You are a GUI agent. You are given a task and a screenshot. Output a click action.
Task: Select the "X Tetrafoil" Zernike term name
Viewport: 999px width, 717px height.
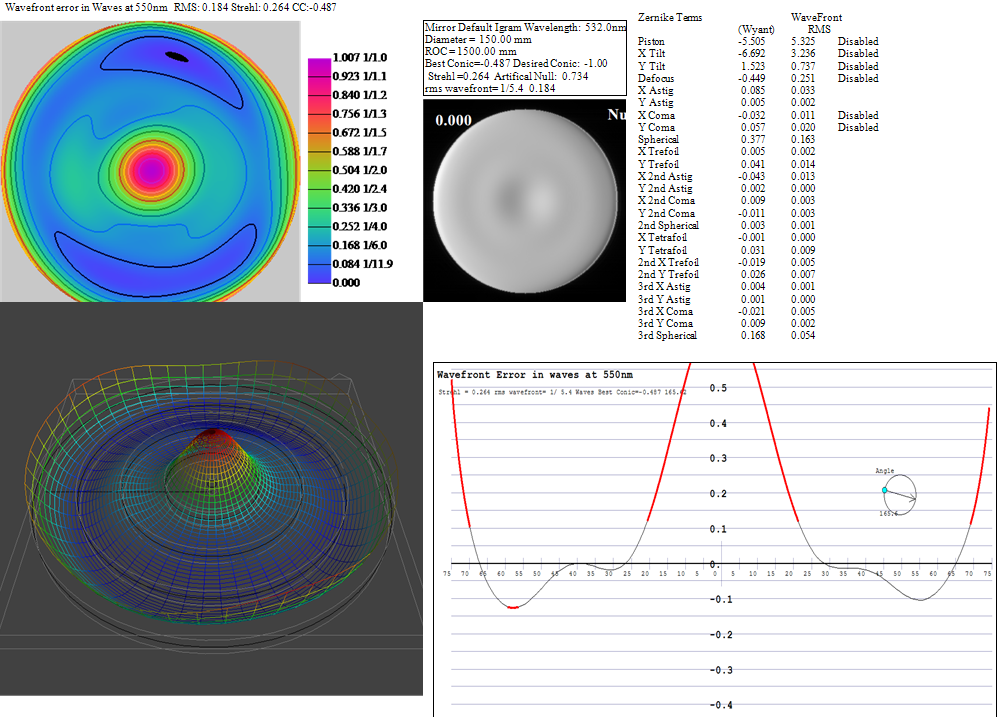(662, 238)
